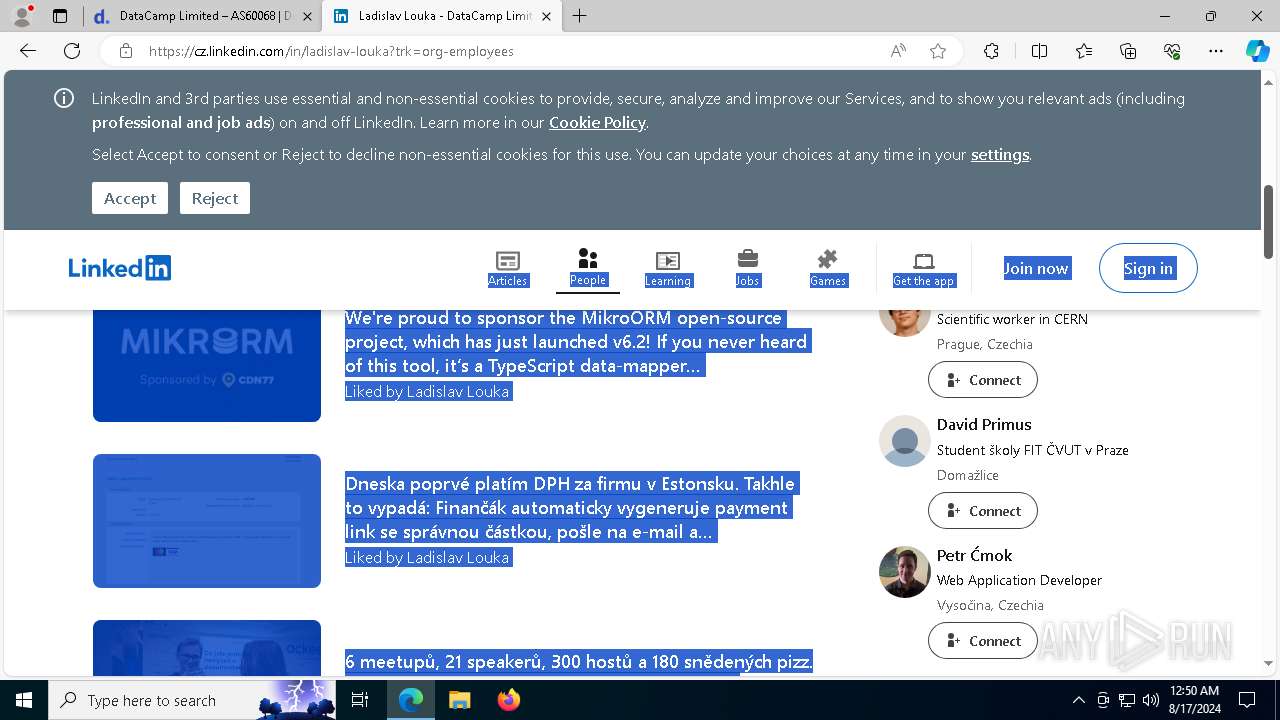
Task: Open the Articles nav icon
Action: pyautogui.click(x=507, y=268)
